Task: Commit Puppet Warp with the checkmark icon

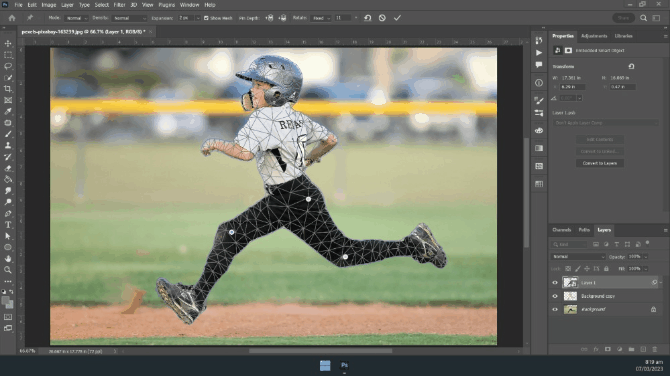Action: [397, 18]
